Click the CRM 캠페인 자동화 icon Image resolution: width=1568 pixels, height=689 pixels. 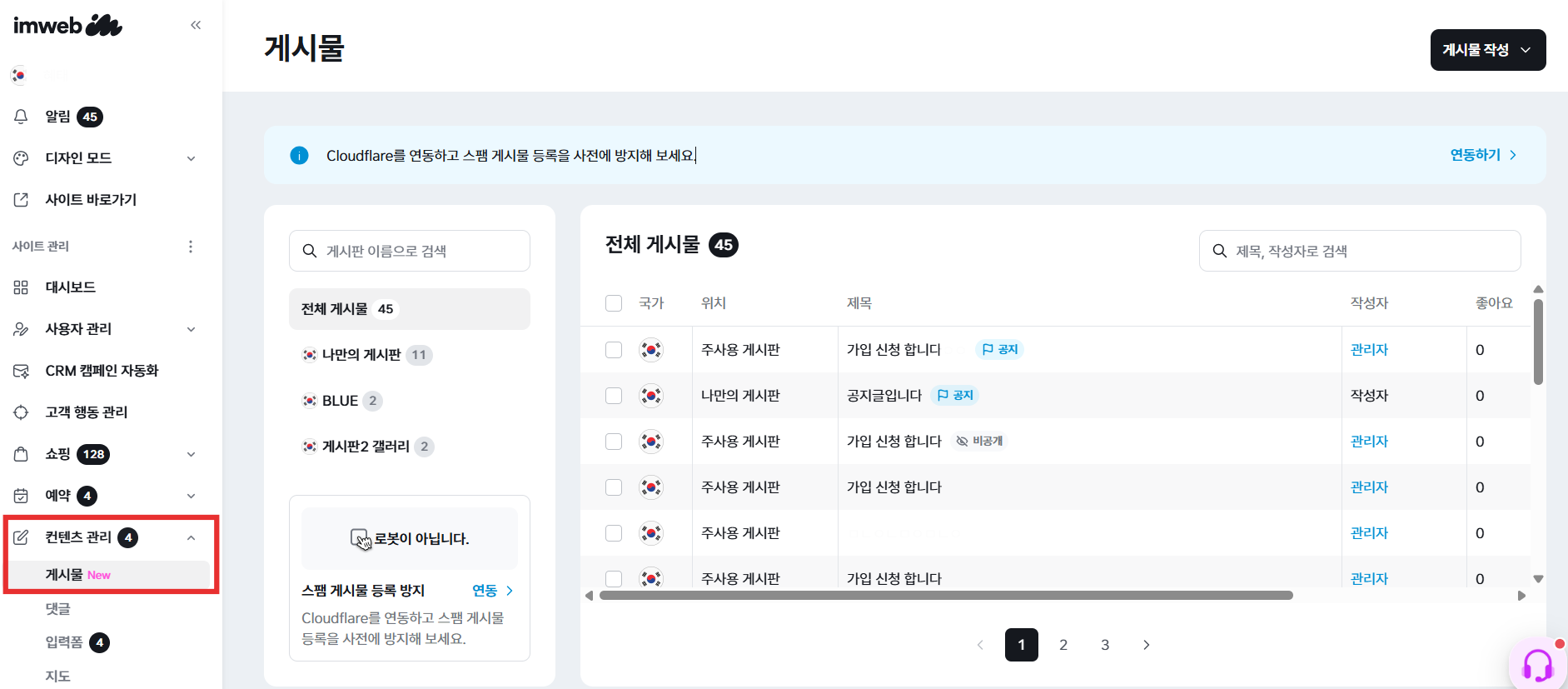pos(21,371)
